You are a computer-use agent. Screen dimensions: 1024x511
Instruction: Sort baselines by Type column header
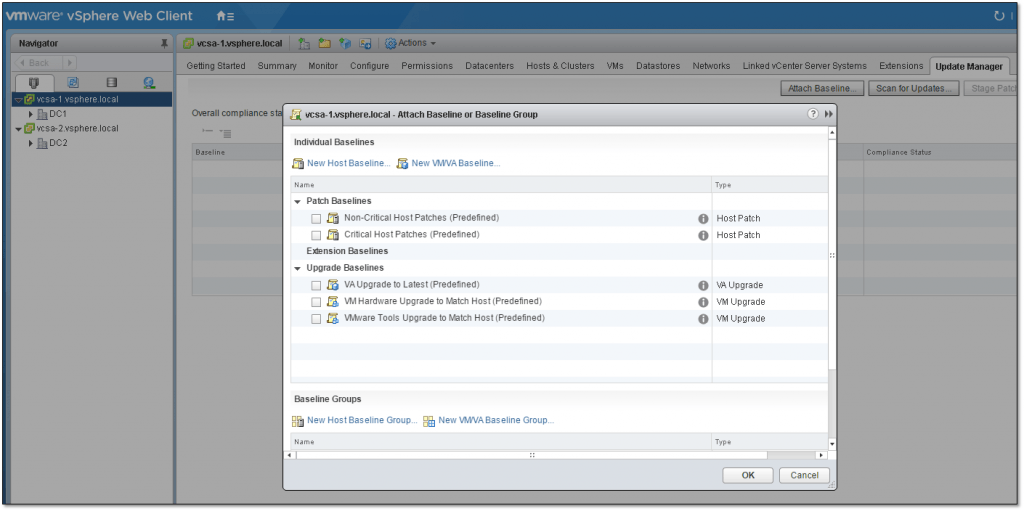[x=770, y=185]
